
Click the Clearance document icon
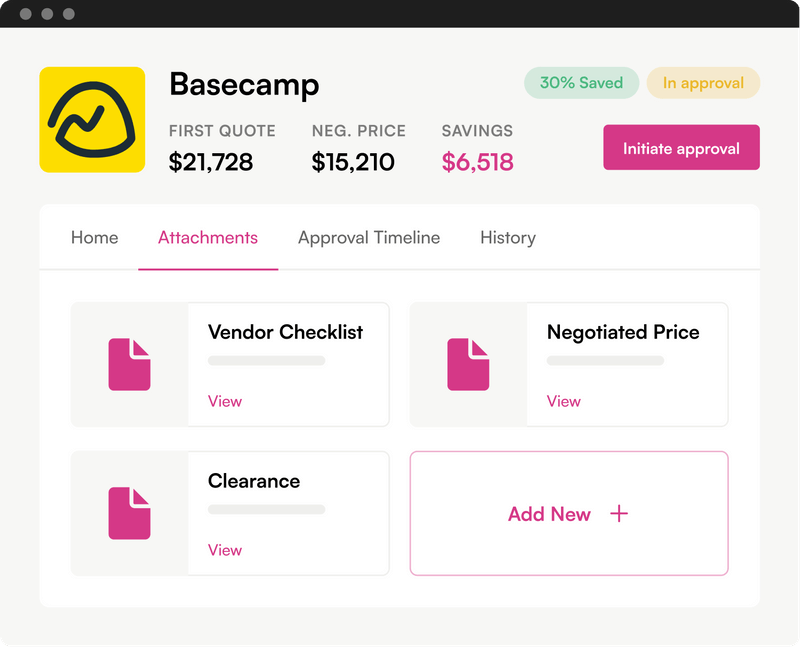click(130, 513)
